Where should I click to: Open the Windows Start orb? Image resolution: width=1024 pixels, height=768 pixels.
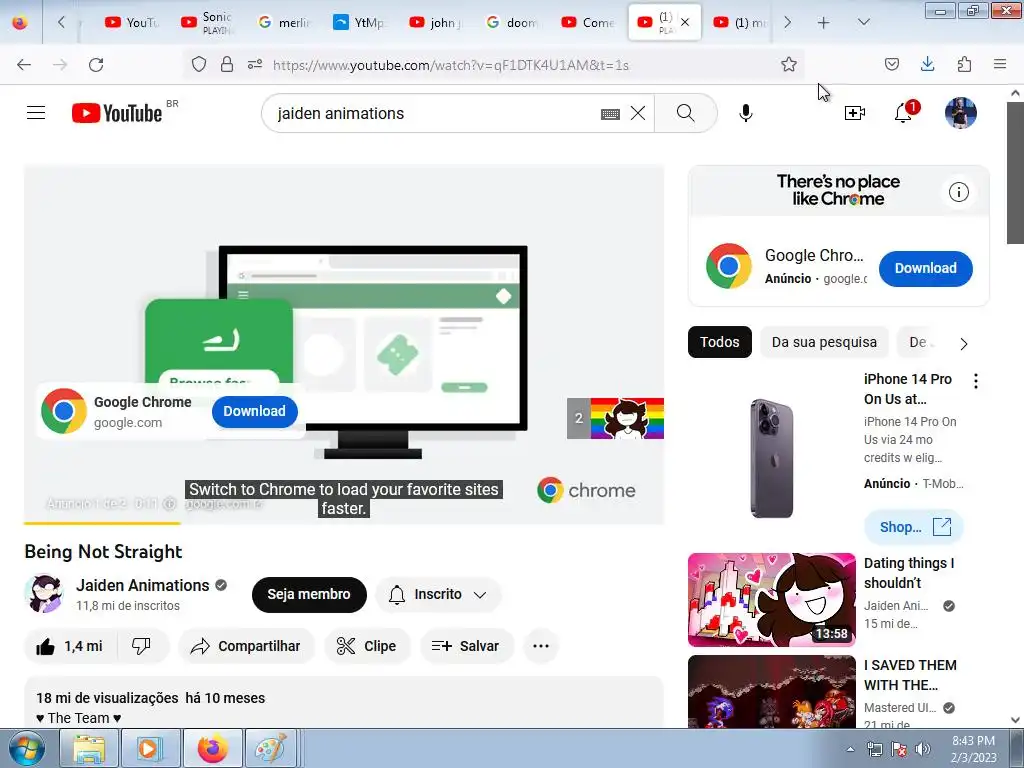coord(27,749)
